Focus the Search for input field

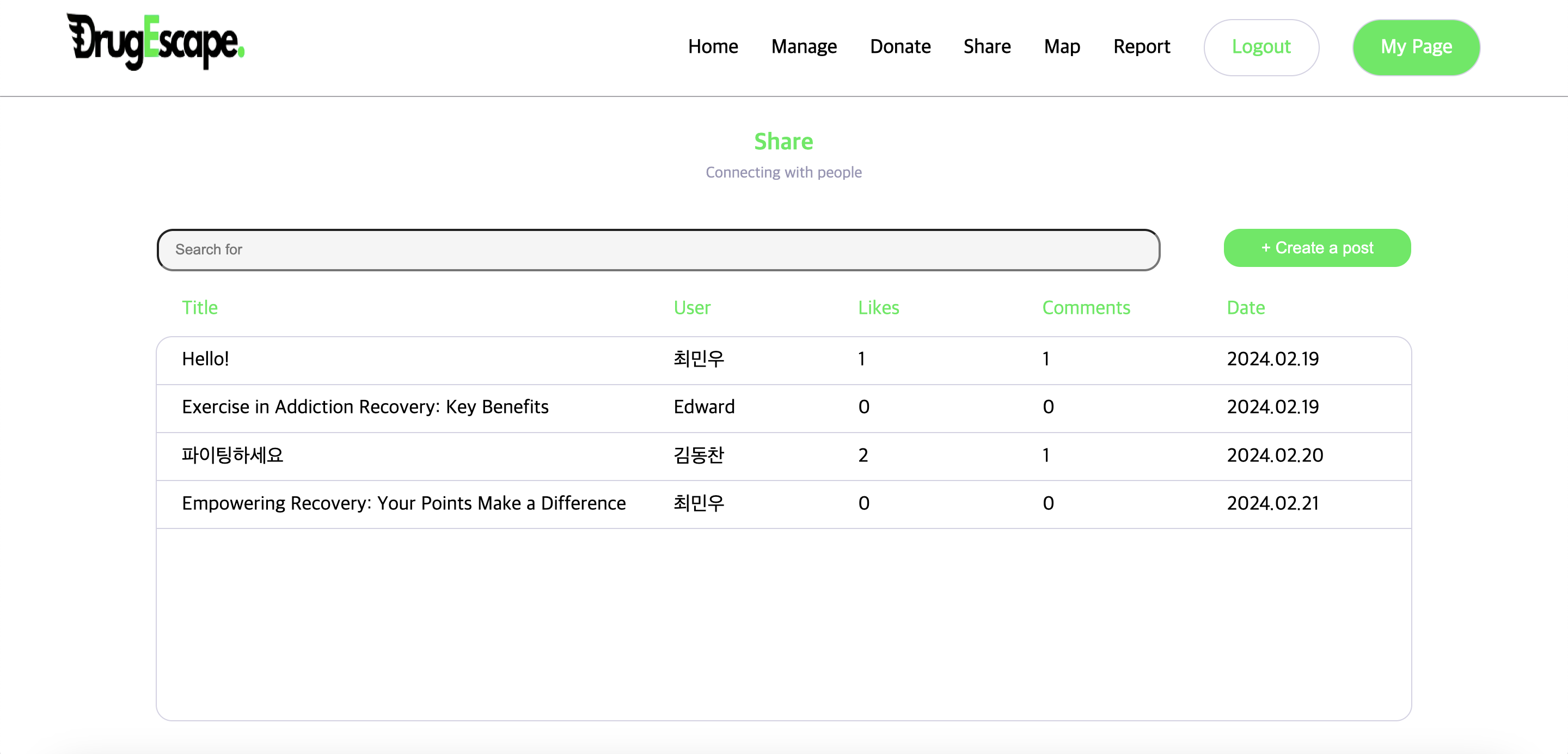(x=658, y=250)
